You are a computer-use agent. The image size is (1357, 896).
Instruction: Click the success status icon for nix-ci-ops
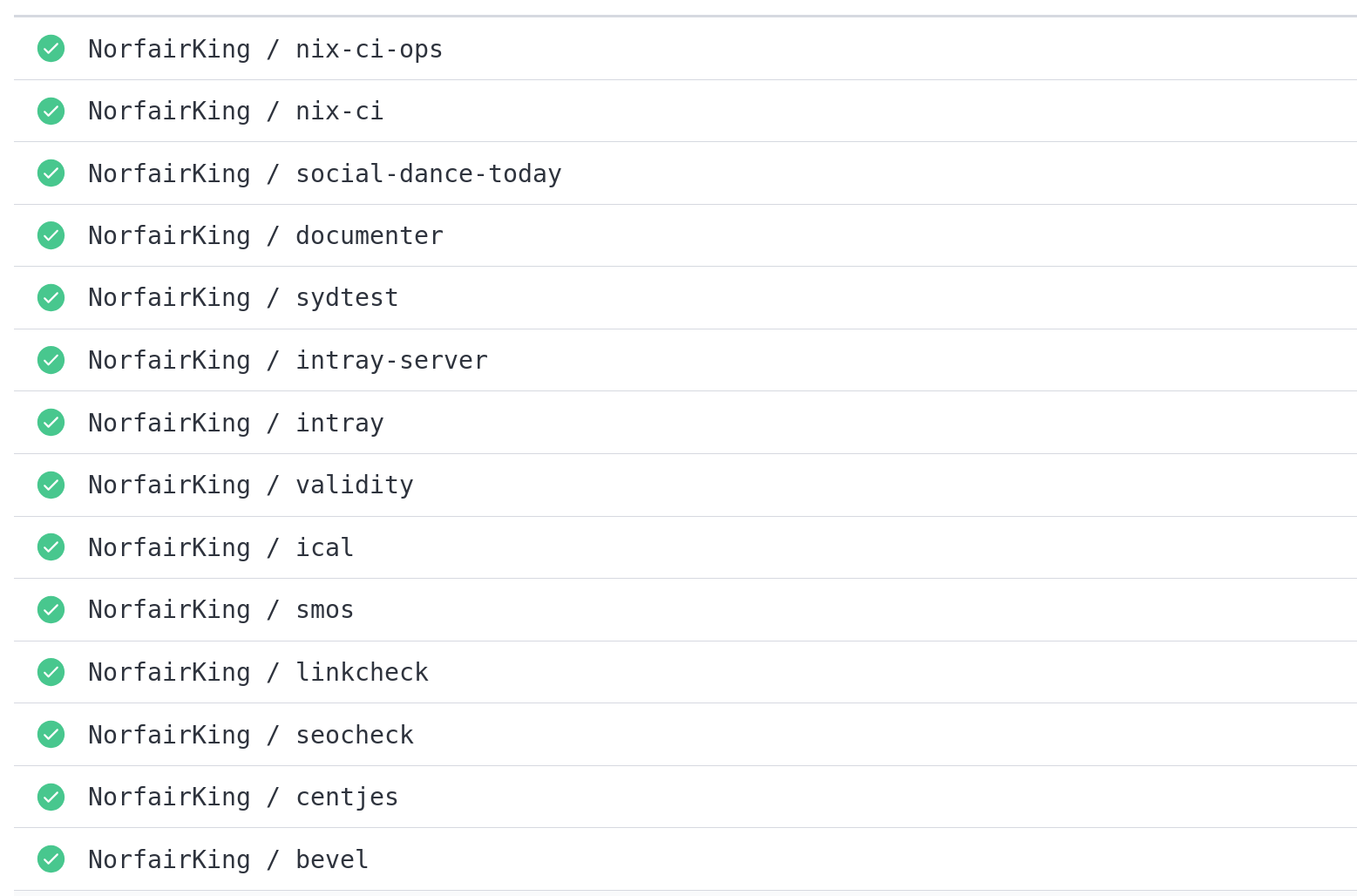pos(51,49)
